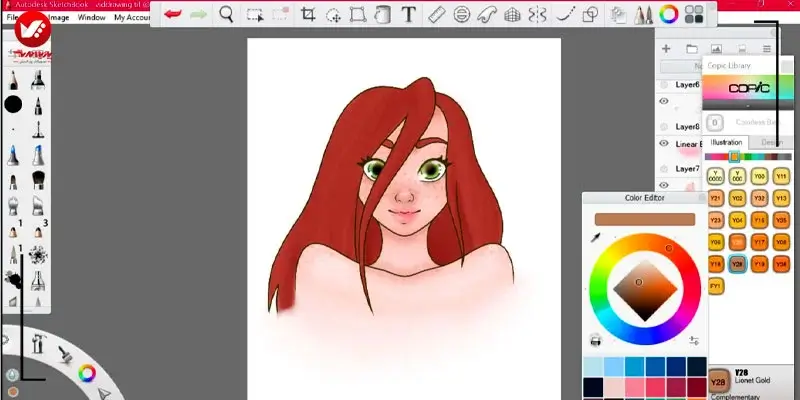Open the Ellipse guide tool

coord(462,14)
